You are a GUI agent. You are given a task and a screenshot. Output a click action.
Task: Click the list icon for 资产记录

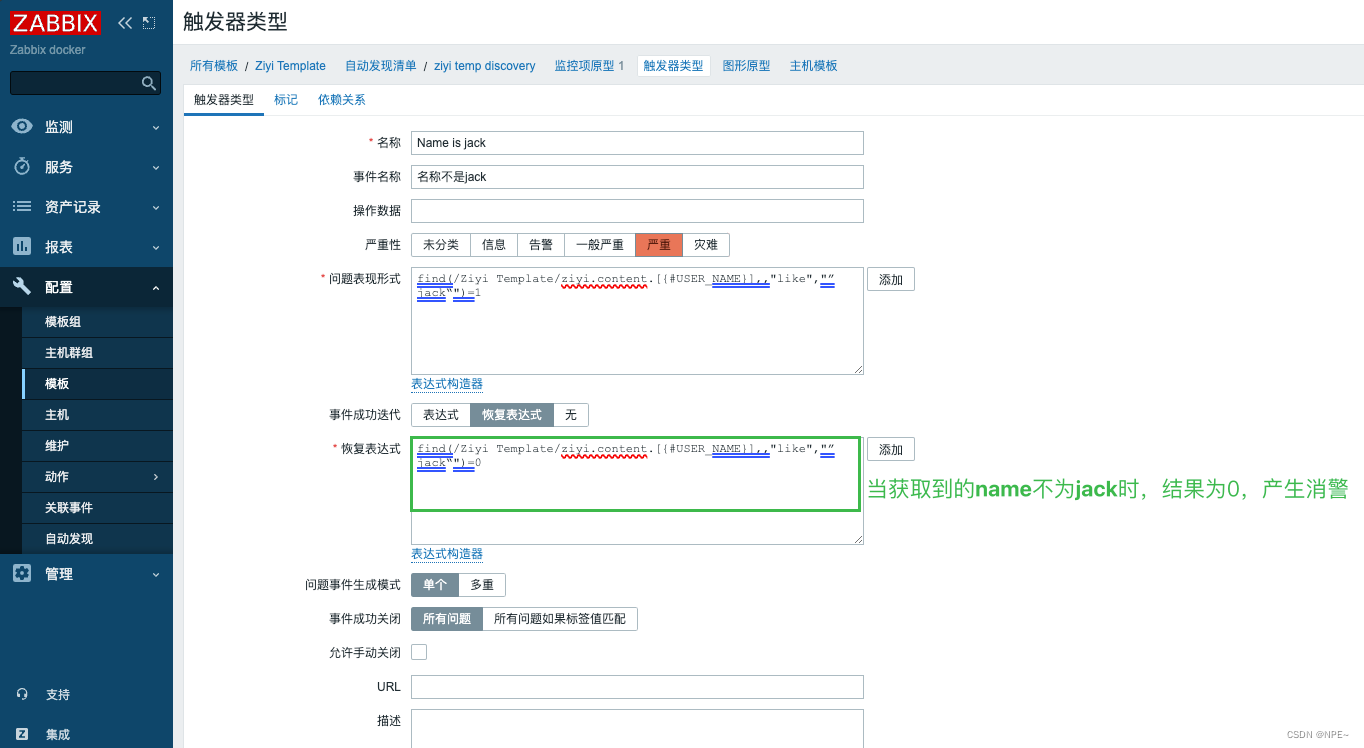click(22, 207)
